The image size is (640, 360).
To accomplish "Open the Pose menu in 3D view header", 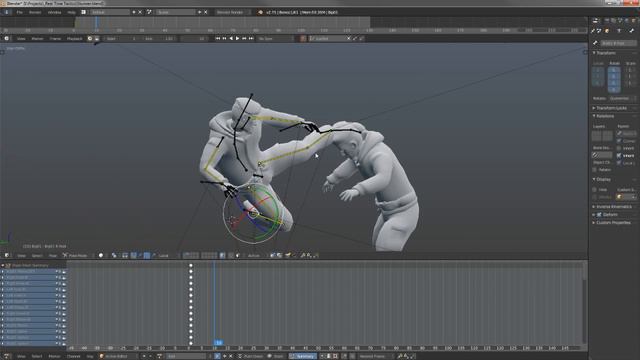I will (x=53, y=256).
